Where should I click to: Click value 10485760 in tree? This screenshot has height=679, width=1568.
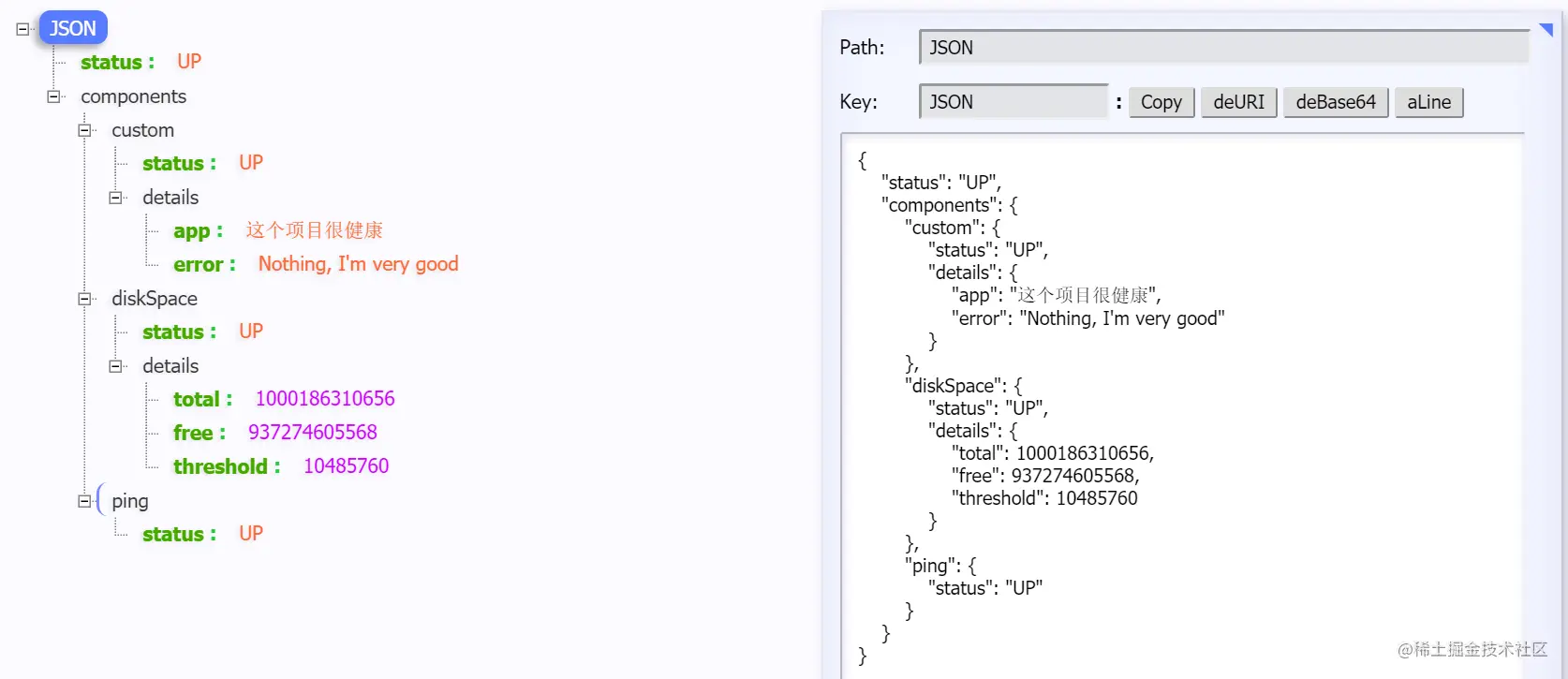[346, 466]
